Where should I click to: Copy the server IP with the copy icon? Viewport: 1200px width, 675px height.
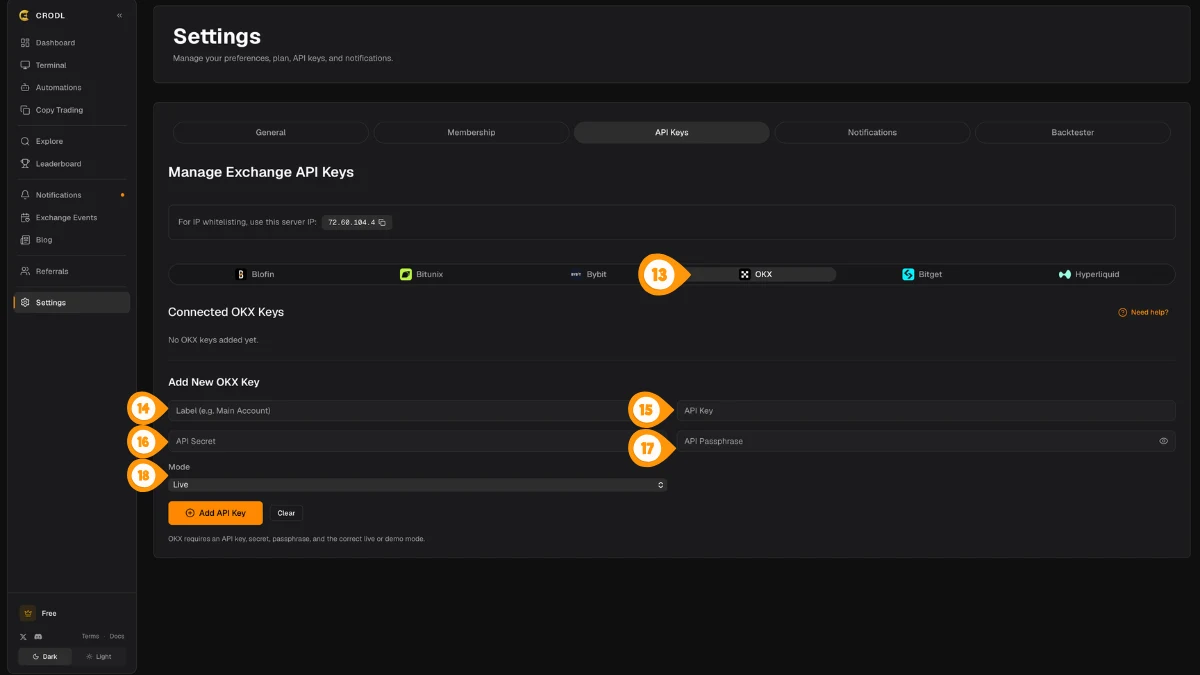[x=382, y=222]
